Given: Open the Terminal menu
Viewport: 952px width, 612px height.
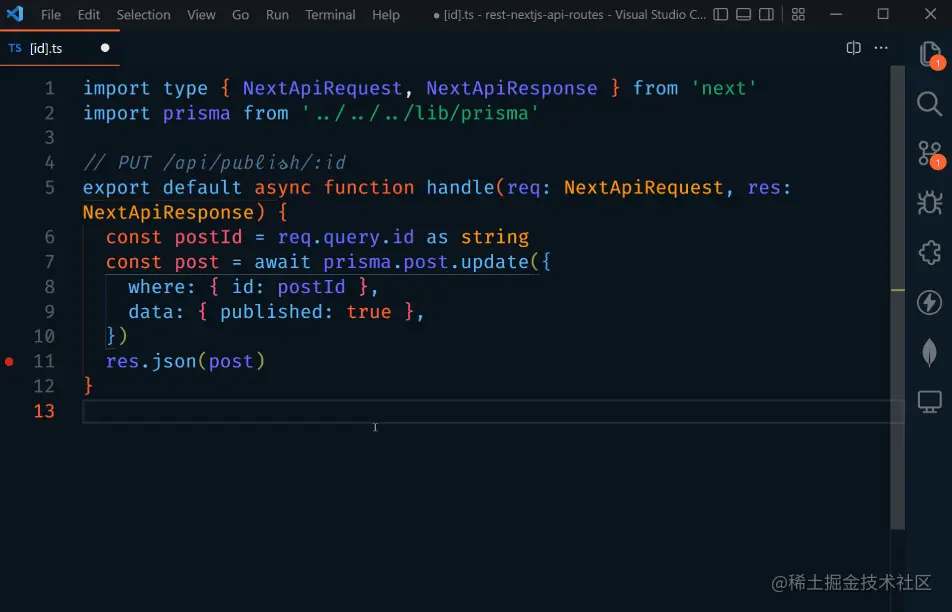Looking at the screenshot, I should click(330, 15).
